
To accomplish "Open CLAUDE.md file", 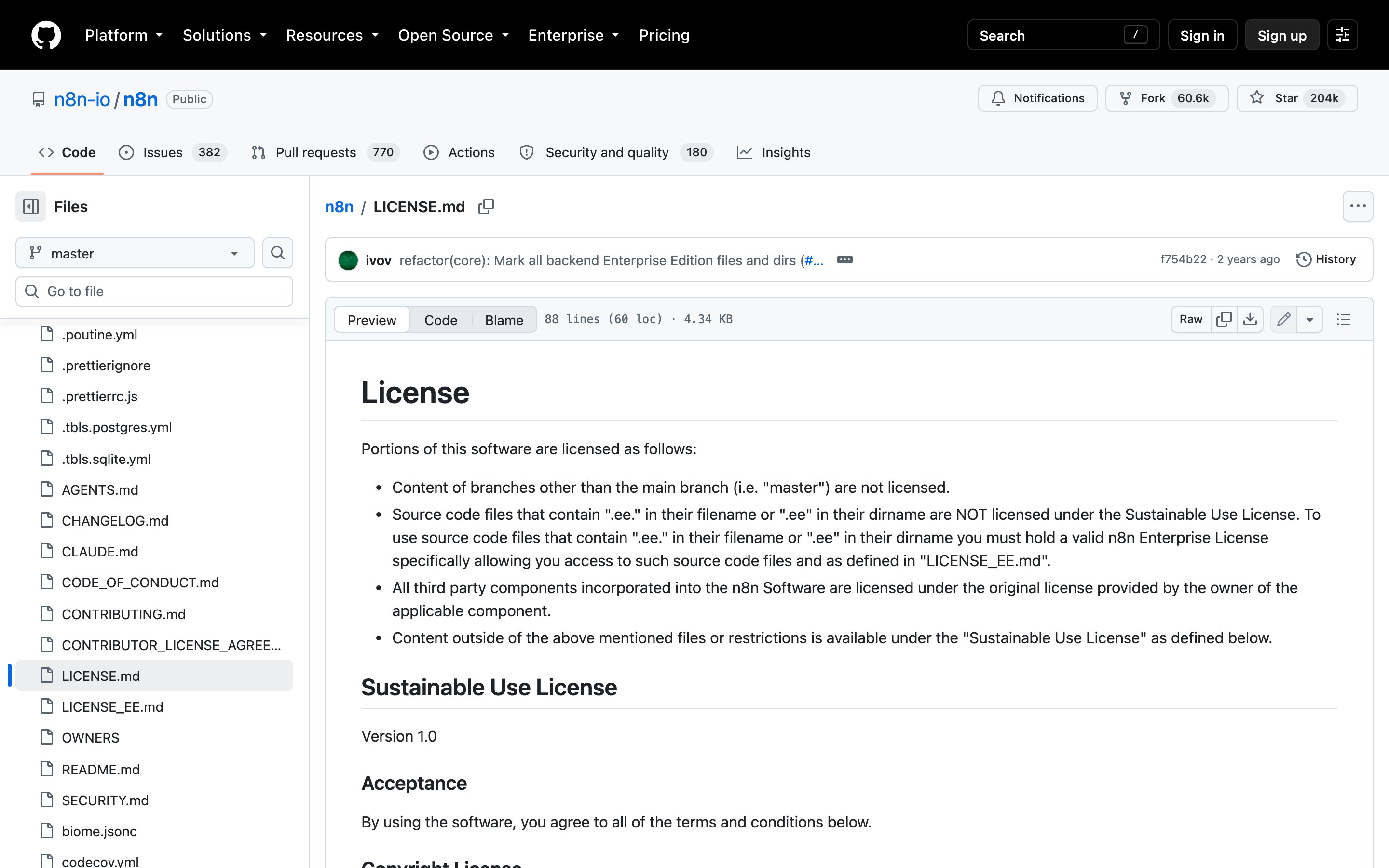I will (154, 552).
